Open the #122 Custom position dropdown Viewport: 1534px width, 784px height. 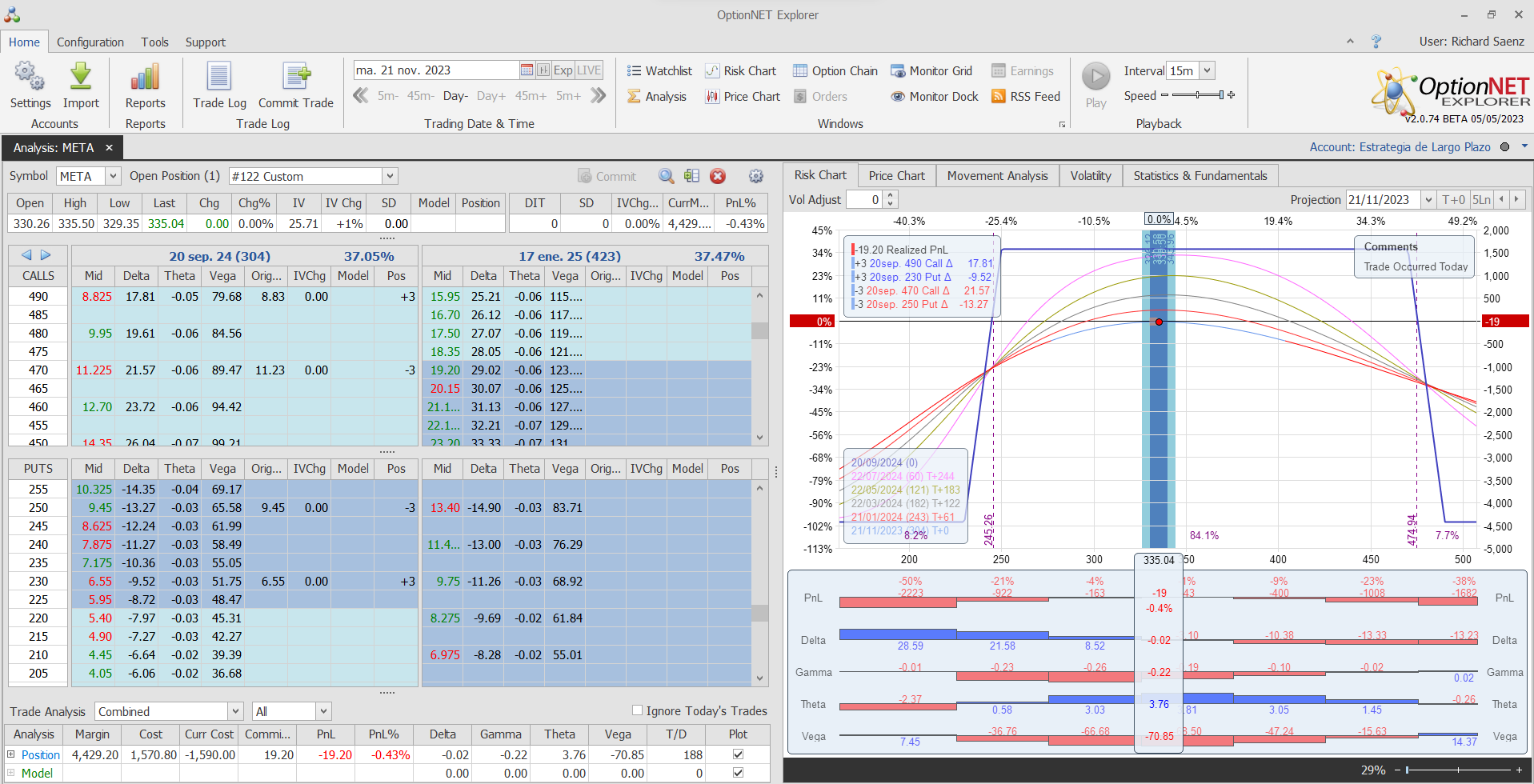(390, 176)
